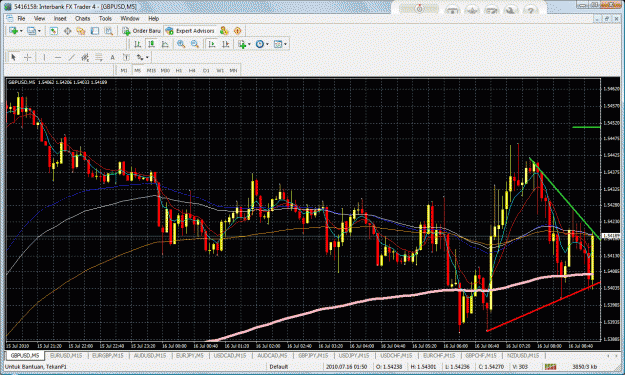Expand the Profiles dropdown arrow
The image size is (625, 375).
[39, 31]
